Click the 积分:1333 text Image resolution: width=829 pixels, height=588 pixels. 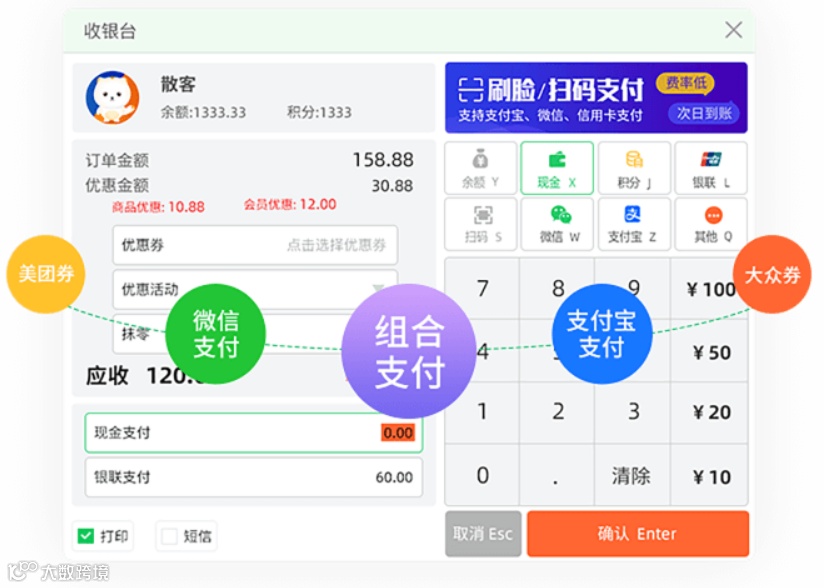point(319,112)
